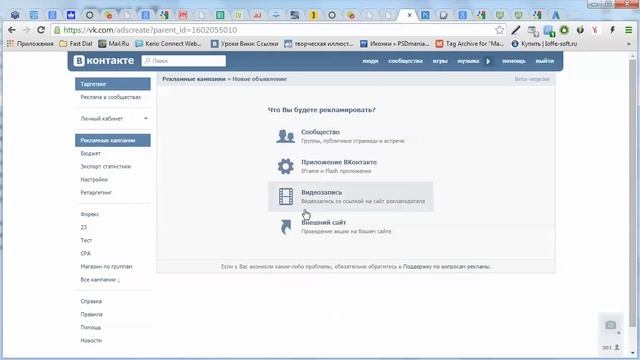The width and height of the screenshot is (640, 360).
Task: Click the music play arrow in VK header
Action: (x=488, y=61)
